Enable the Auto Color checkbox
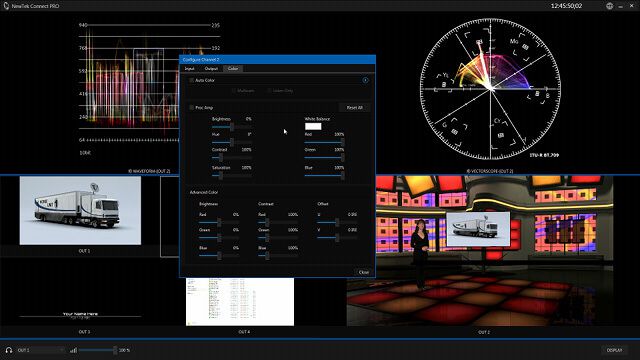Screen dimensions: 640x360 point(191,80)
